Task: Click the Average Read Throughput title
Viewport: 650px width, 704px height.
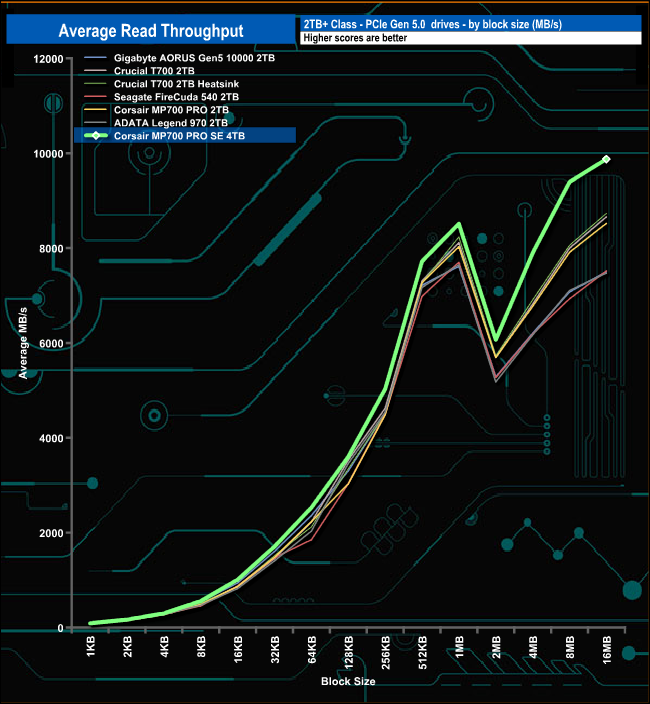Action: tap(151, 31)
